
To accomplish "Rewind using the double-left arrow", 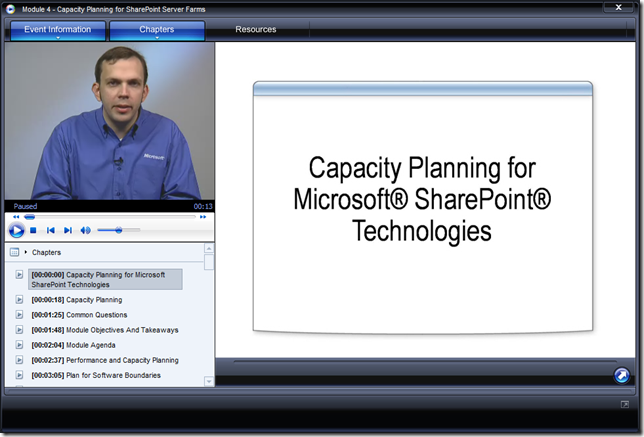I will [x=16, y=217].
